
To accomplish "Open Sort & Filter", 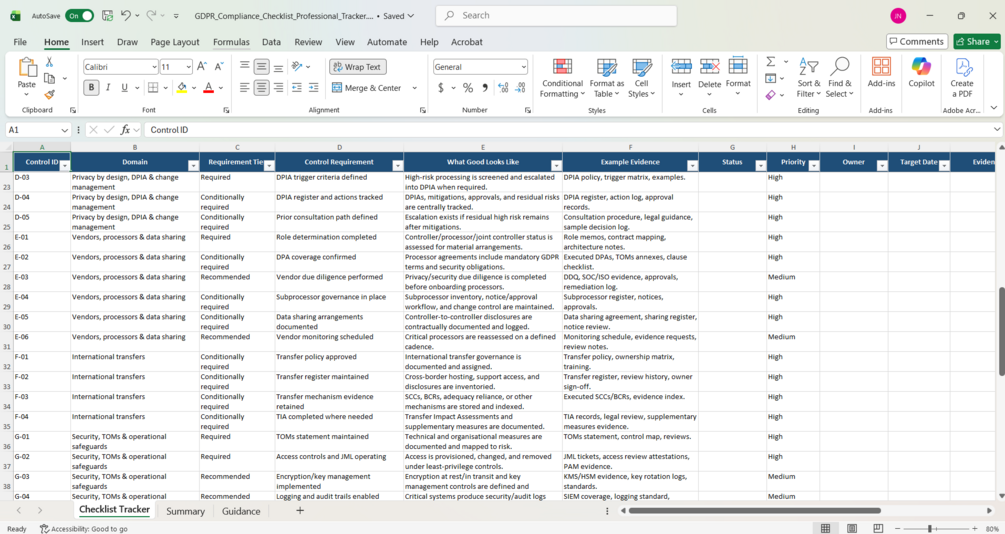I will coord(808,78).
